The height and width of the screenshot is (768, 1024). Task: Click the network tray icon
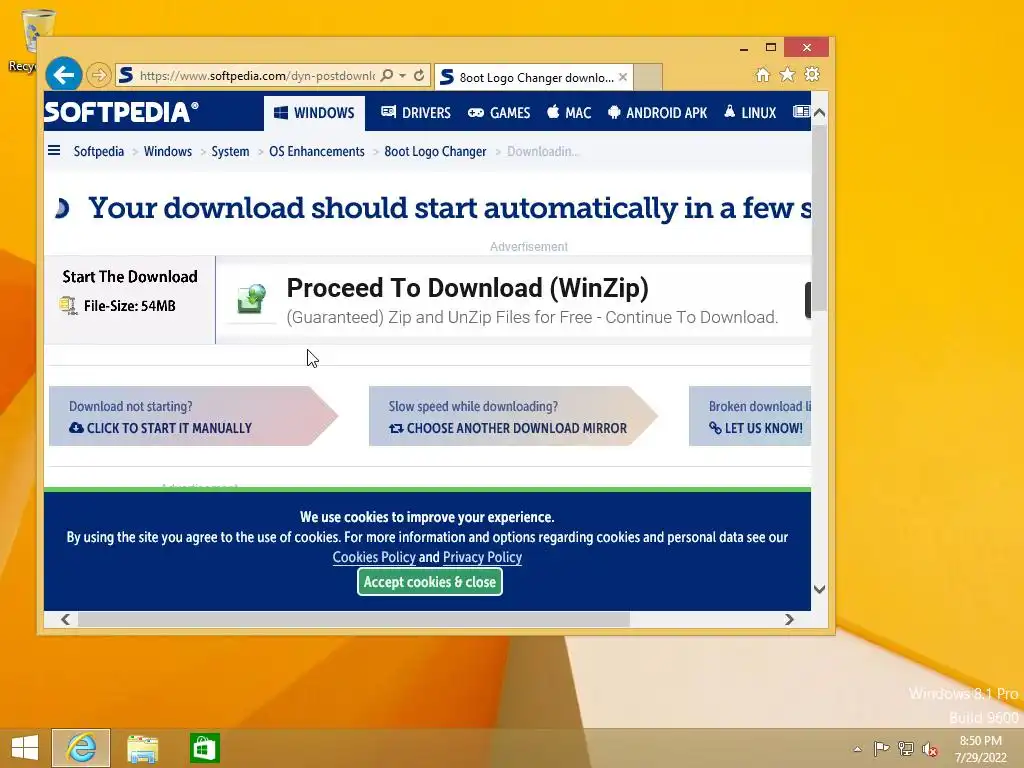pyautogui.click(x=906, y=749)
